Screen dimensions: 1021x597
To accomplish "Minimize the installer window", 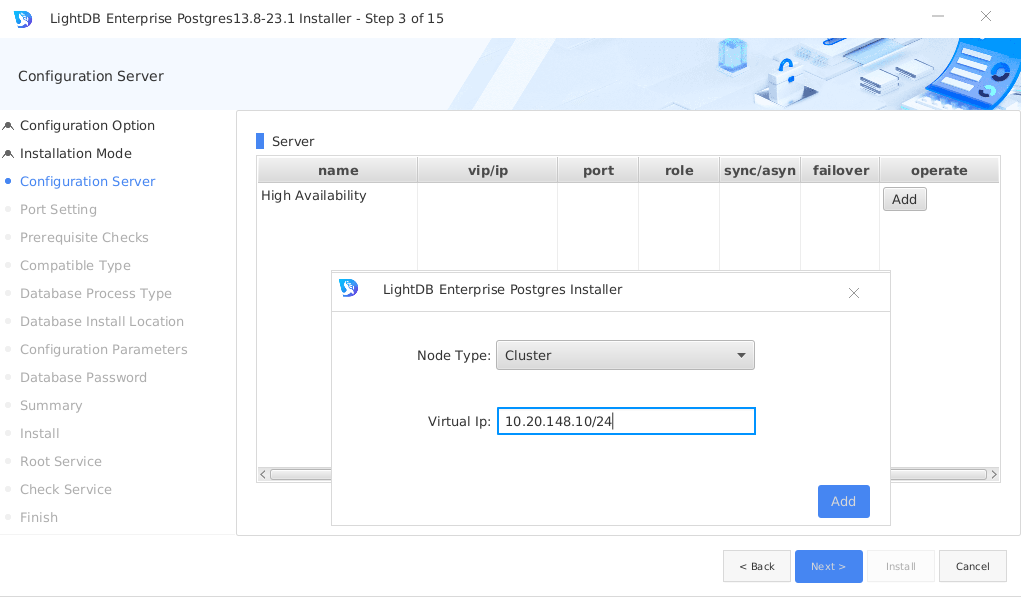I will [938, 16].
